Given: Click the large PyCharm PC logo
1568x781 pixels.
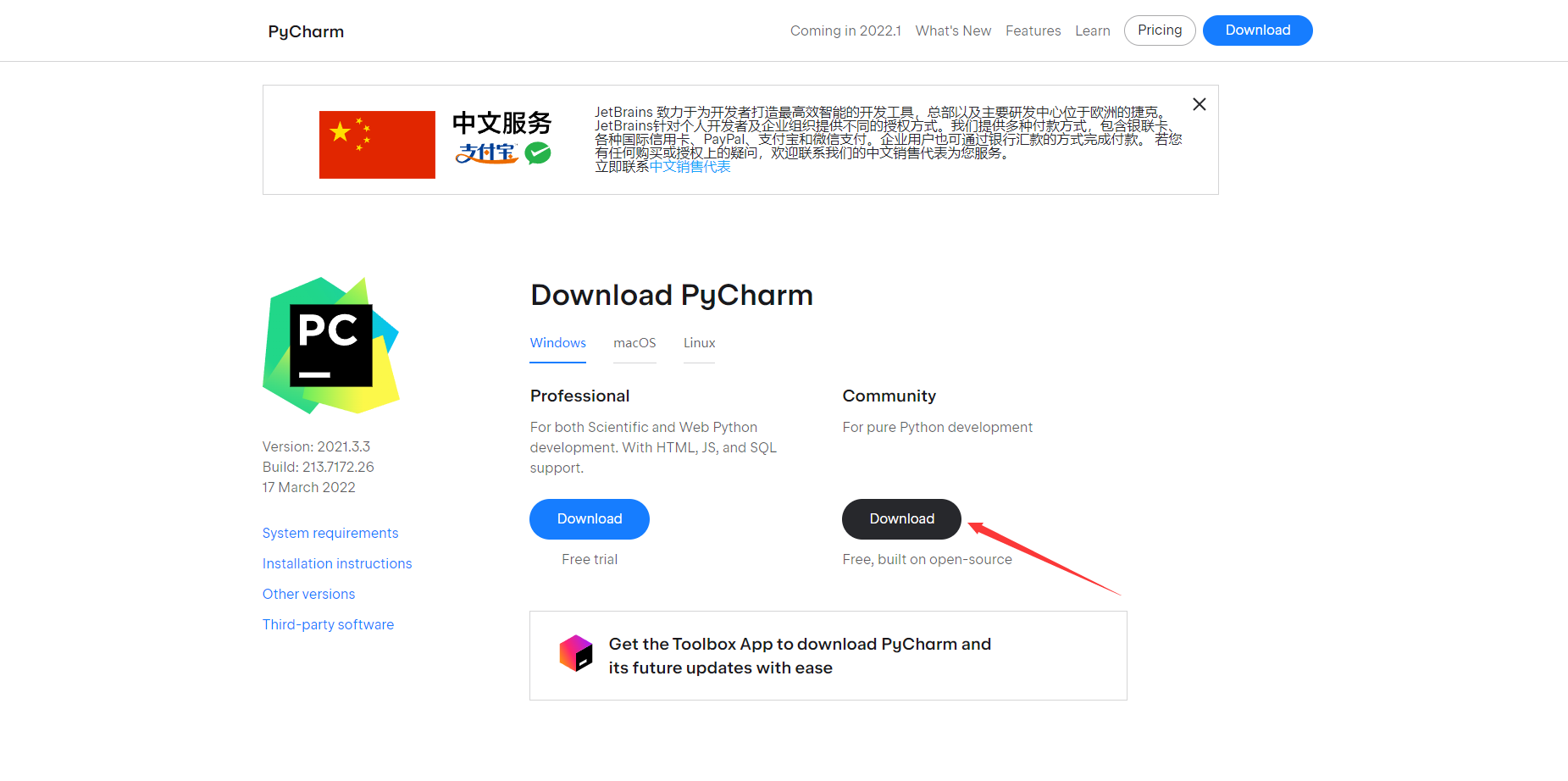Looking at the screenshot, I should (x=331, y=346).
